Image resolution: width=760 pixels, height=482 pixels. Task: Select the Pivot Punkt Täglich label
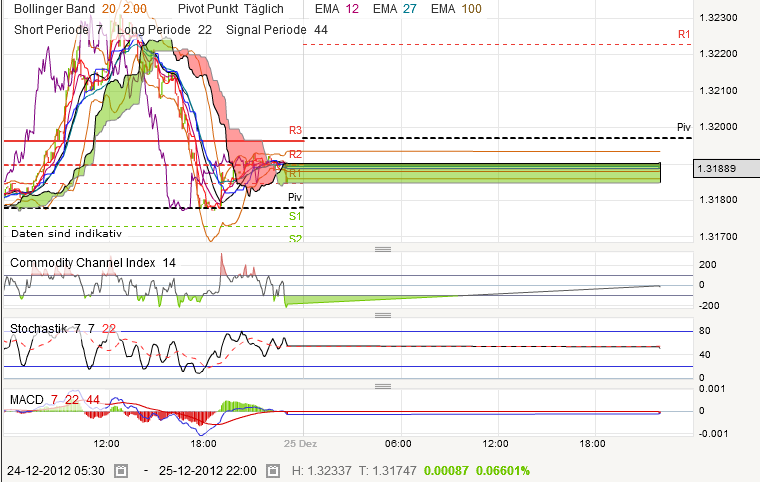[x=231, y=9]
